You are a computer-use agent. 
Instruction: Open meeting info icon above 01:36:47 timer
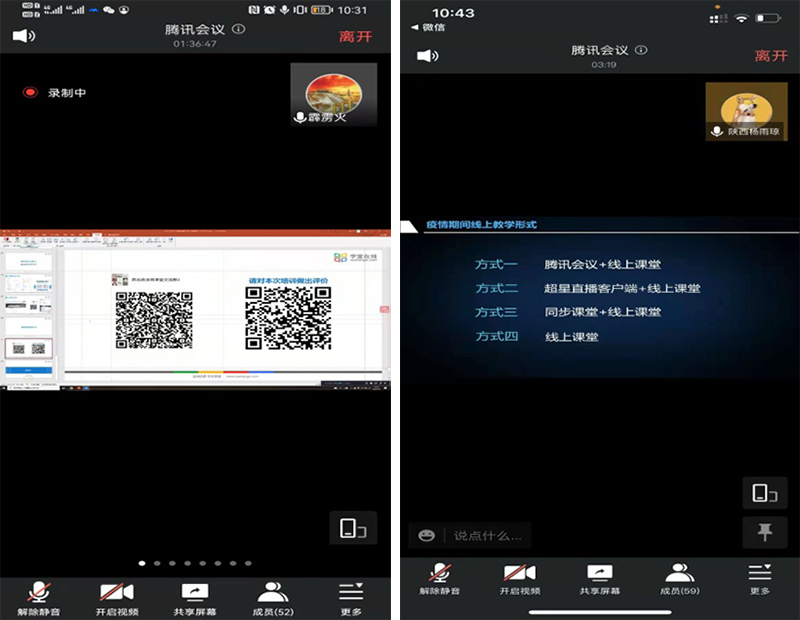click(238, 29)
